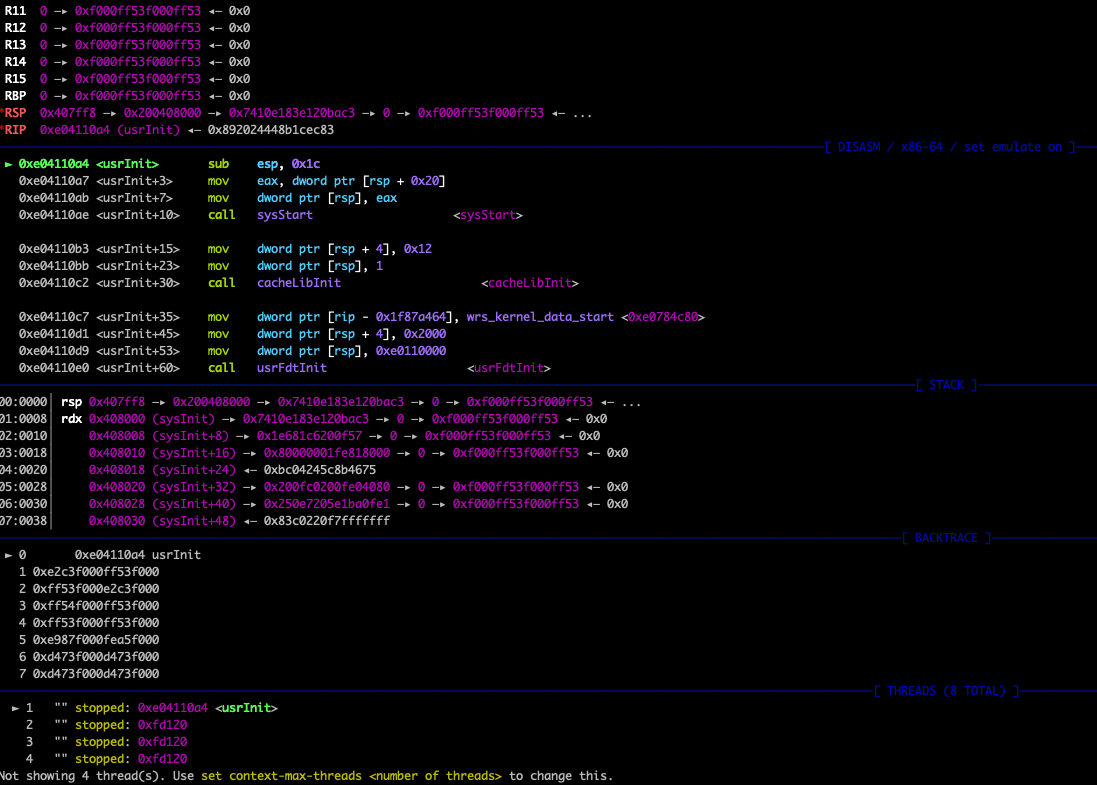
Task: Click the backtrace frame 0 arrow marker
Action: coord(8,555)
